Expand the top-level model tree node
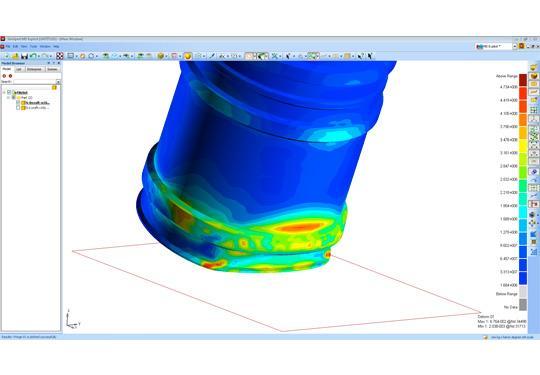The height and width of the screenshot is (375, 540). point(4,92)
